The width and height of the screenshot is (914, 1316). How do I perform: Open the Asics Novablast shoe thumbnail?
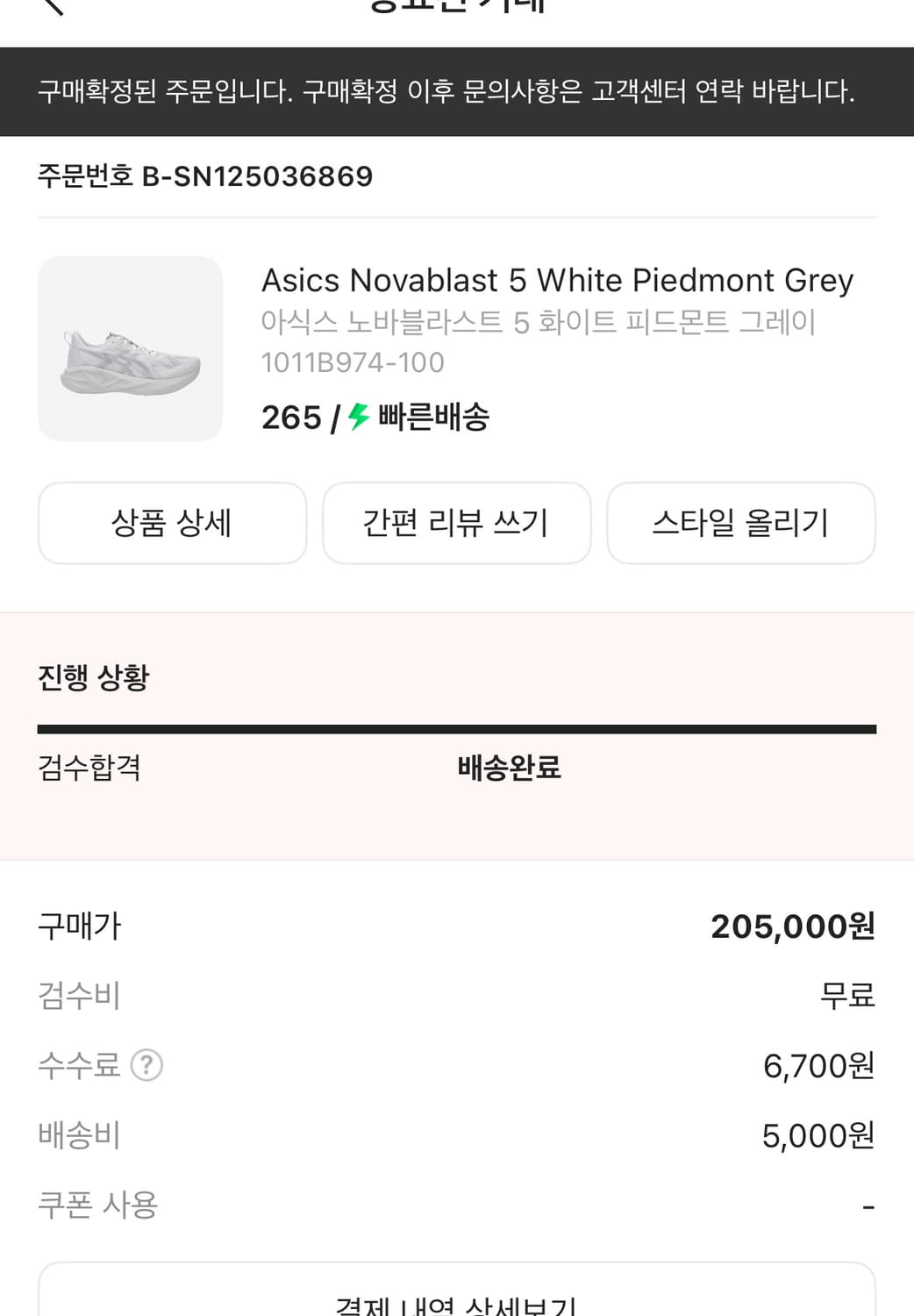[130, 348]
